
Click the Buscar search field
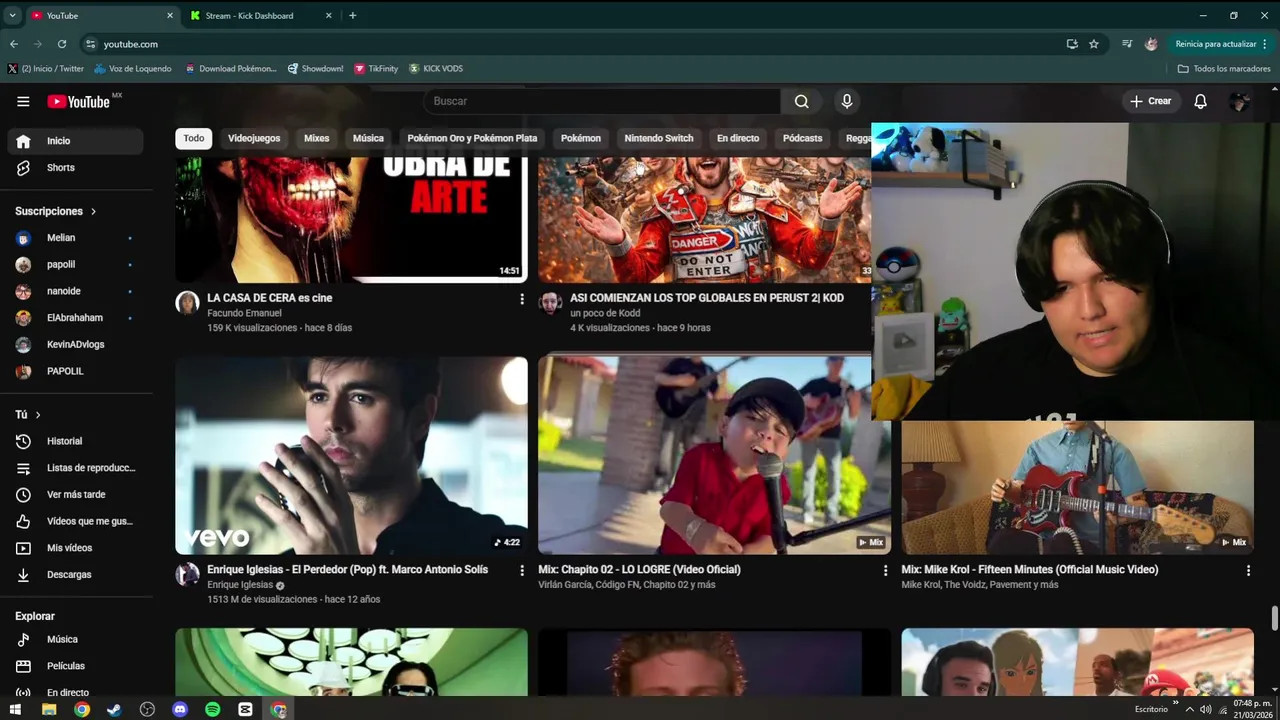click(x=602, y=101)
